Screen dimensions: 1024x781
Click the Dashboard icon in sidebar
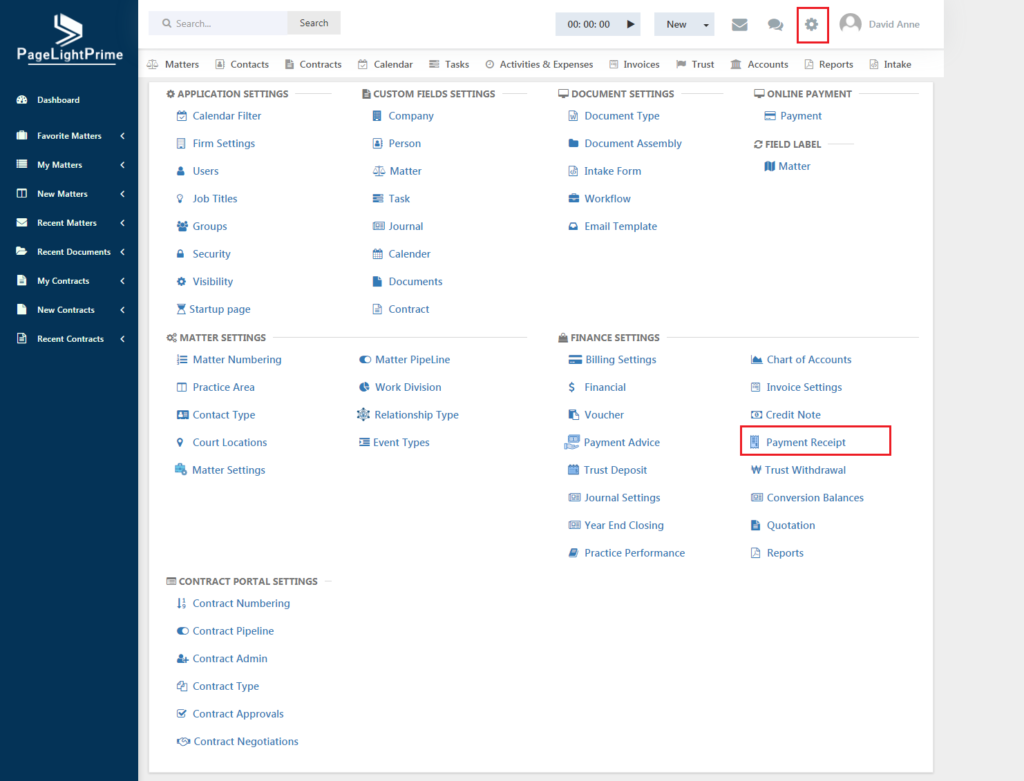(x=22, y=99)
